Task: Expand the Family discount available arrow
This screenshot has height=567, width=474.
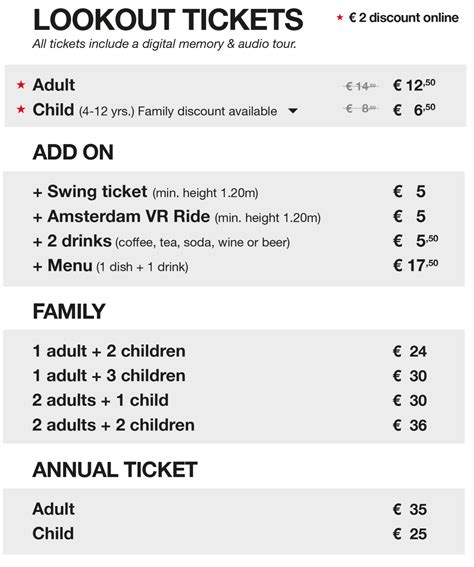Action: (x=293, y=111)
